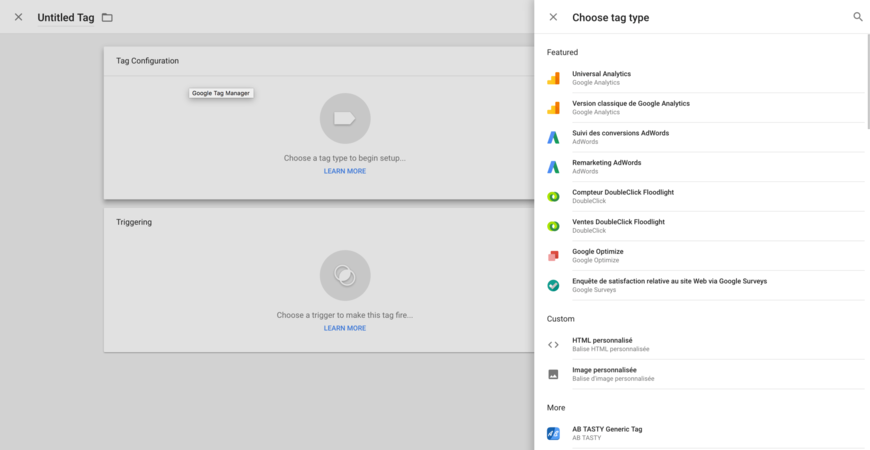
Task: Select the Google Optimize icon
Action: coord(553,256)
